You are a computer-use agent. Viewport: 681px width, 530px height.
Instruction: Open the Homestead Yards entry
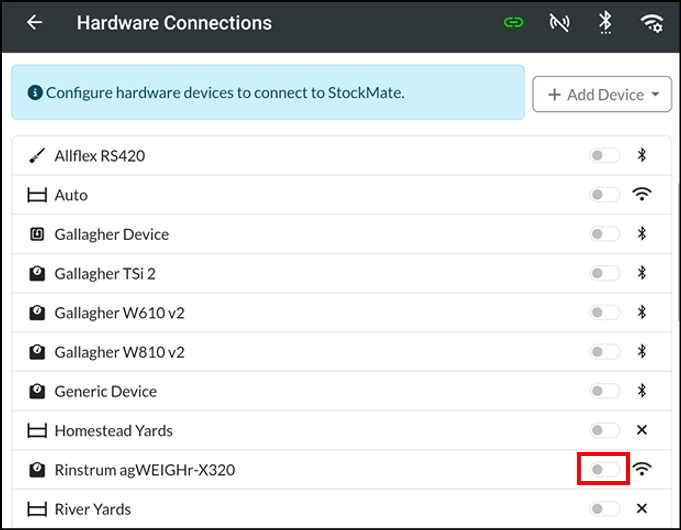coord(342,431)
